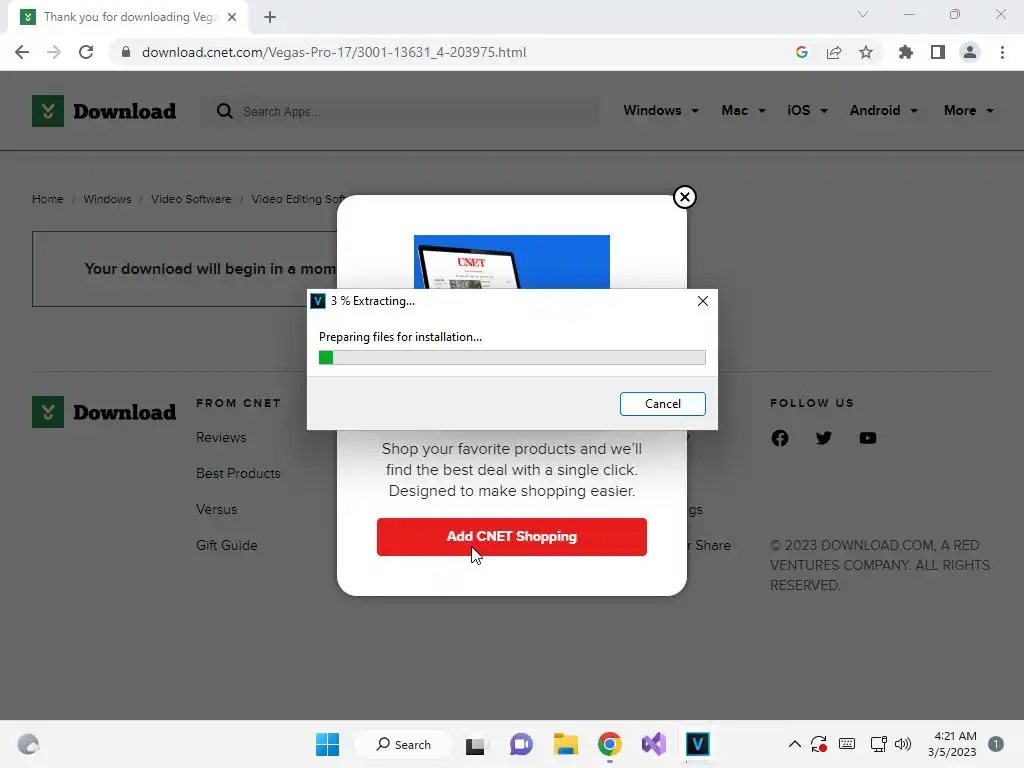Image resolution: width=1024 pixels, height=768 pixels.
Task: Bookmark this page with the star icon
Action: click(866, 52)
